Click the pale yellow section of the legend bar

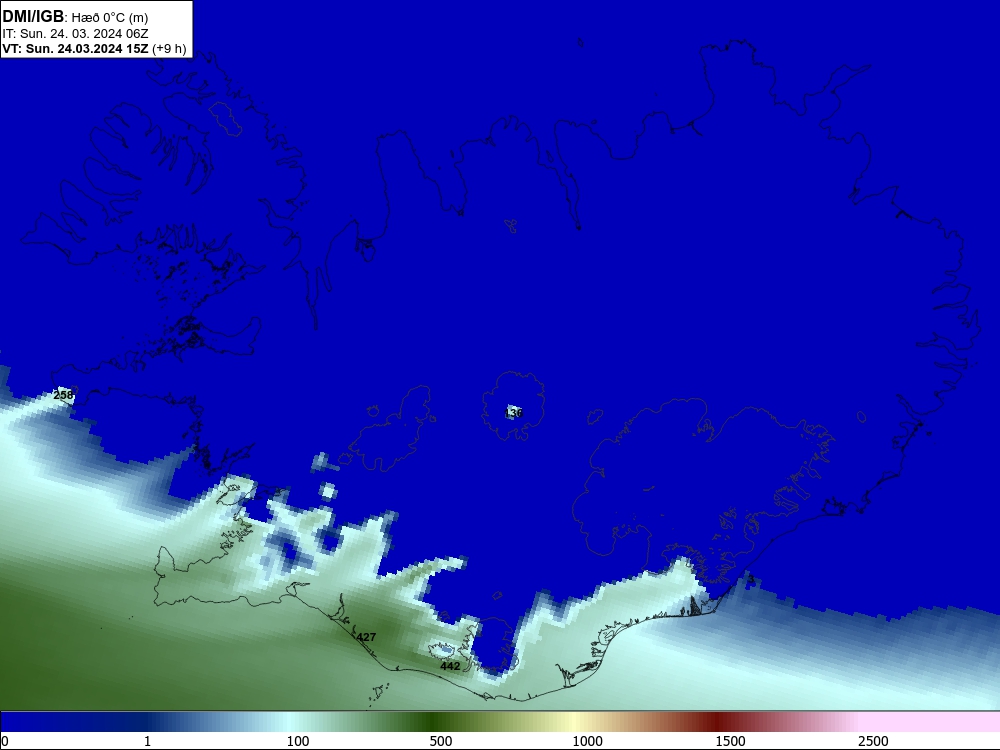click(x=574, y=722)
